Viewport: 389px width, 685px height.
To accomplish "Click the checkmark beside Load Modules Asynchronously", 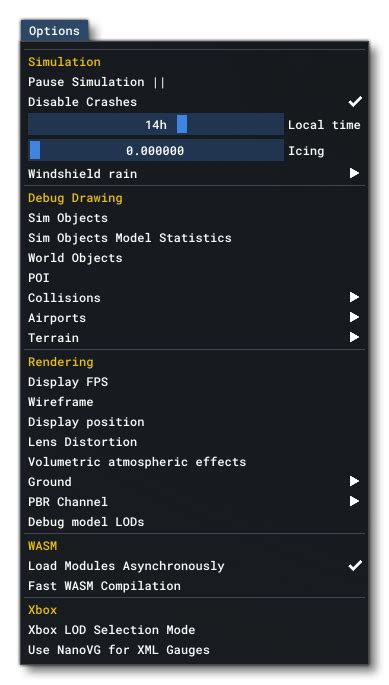I will [355, 566].
